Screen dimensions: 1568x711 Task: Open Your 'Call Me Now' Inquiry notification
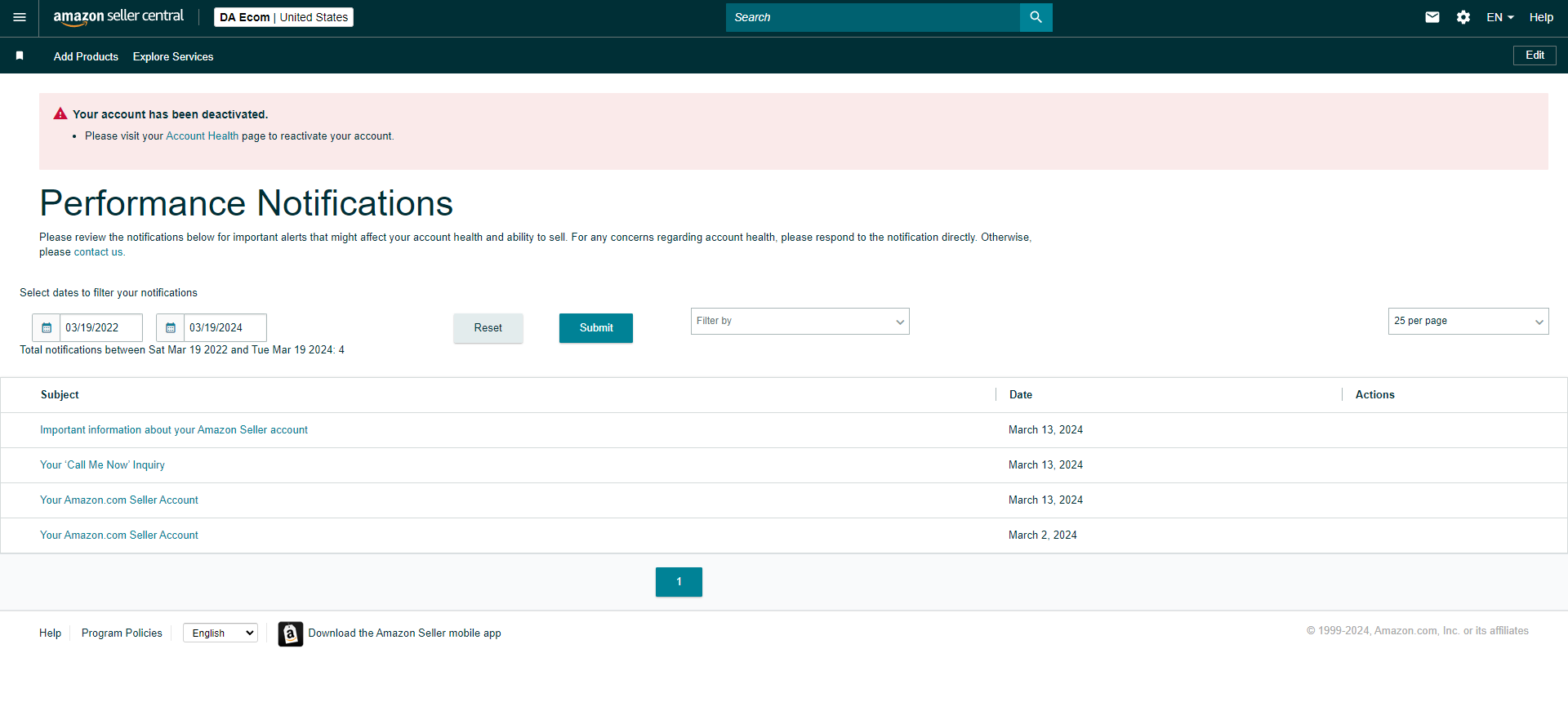click(102, 465)
